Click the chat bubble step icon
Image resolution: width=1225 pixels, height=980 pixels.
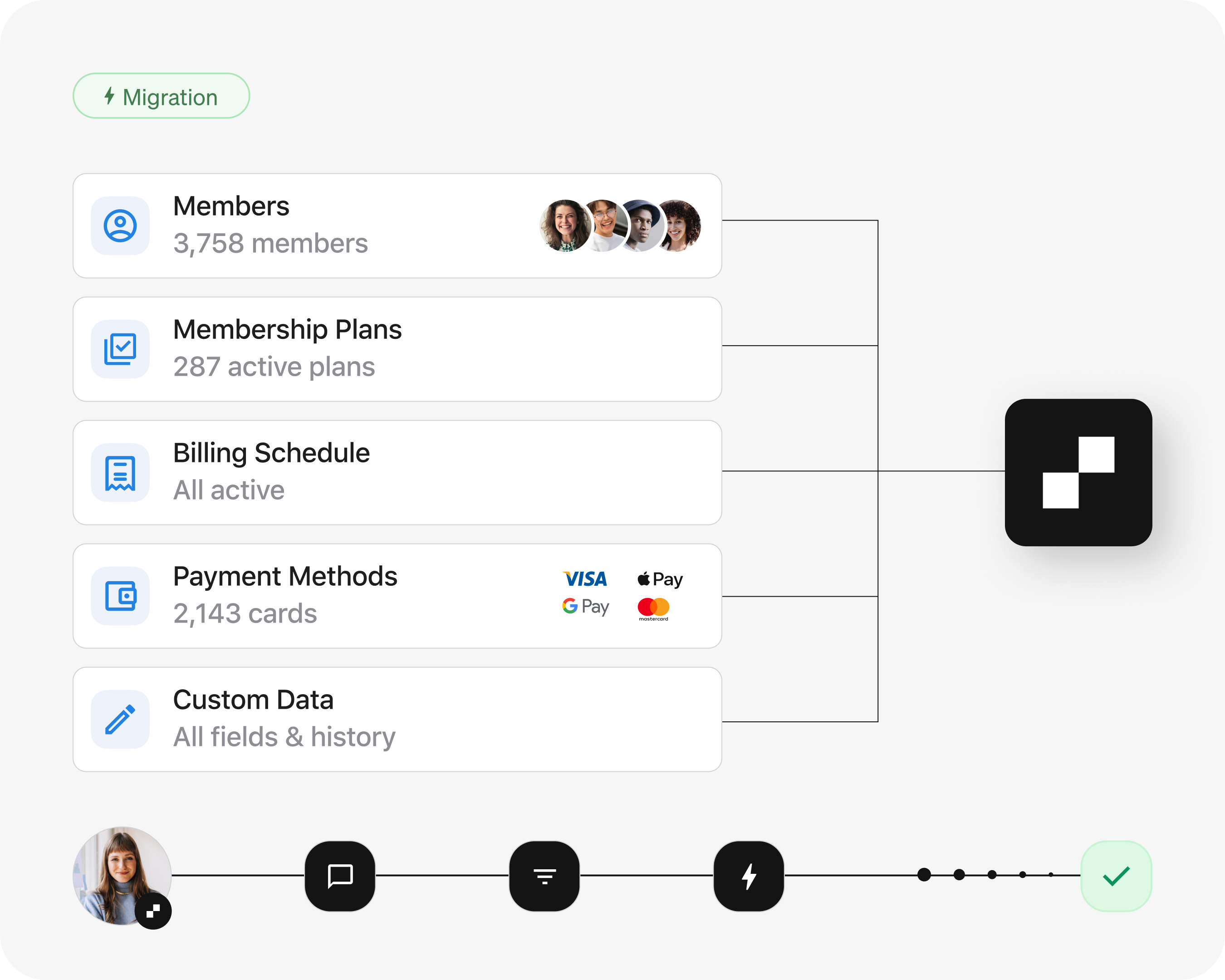click(x=340, y=876)
